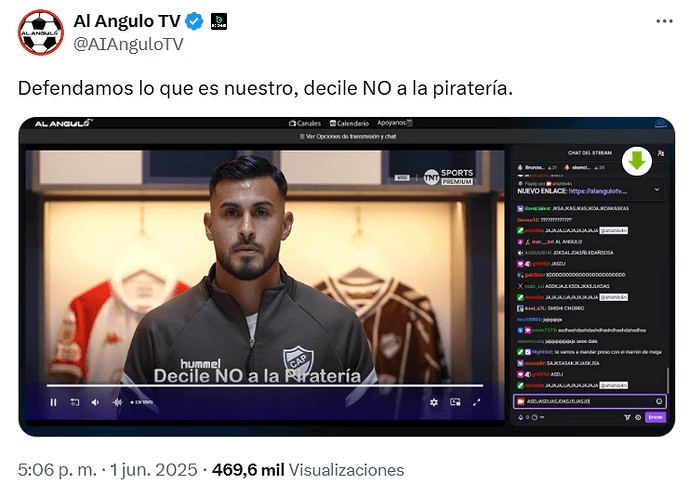
Task: Collapse the pinned NUEVO ENLACE message
Action: (x=657, y=190)
